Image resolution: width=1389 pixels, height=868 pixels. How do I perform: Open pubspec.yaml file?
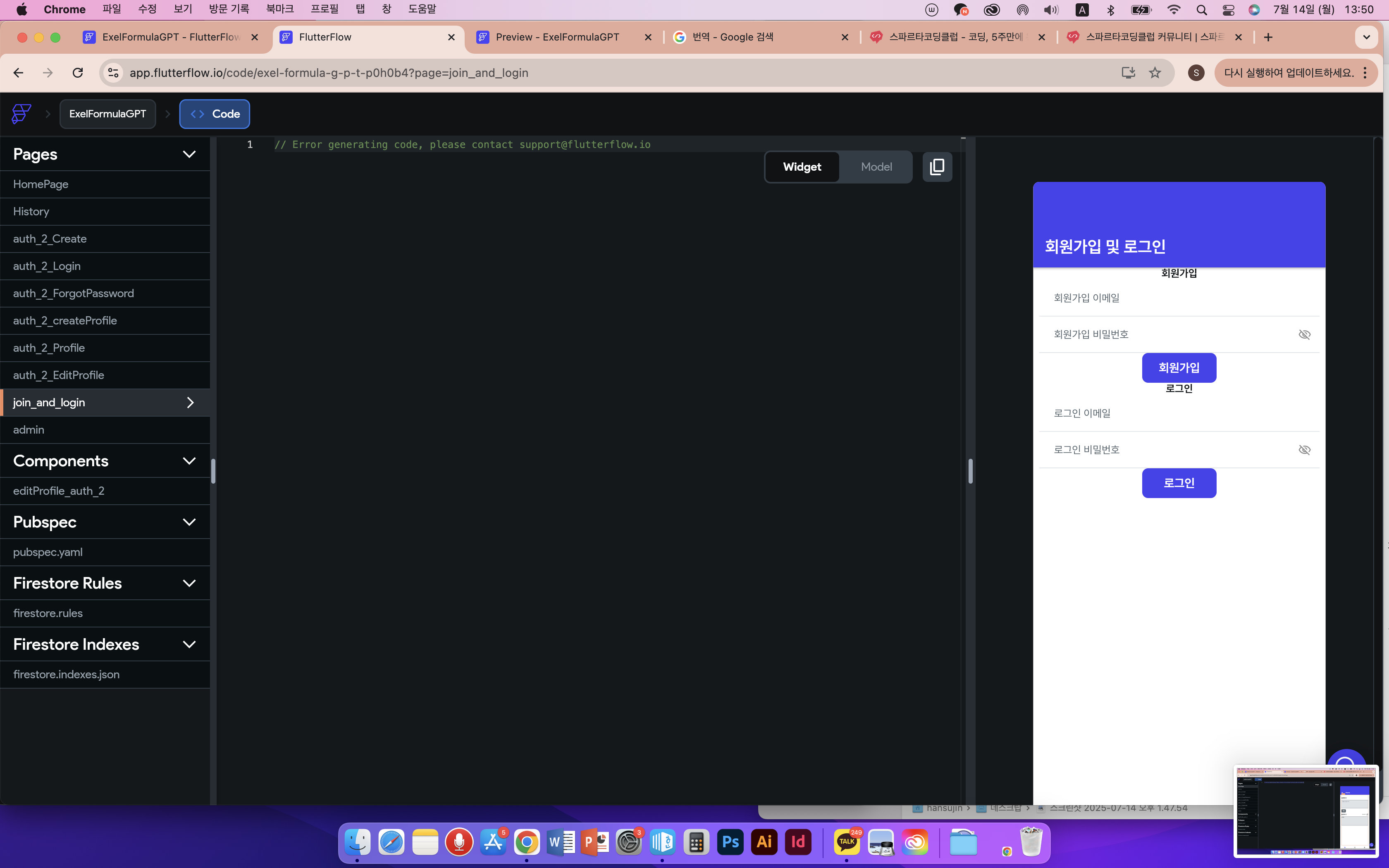[x=105, y=552]
